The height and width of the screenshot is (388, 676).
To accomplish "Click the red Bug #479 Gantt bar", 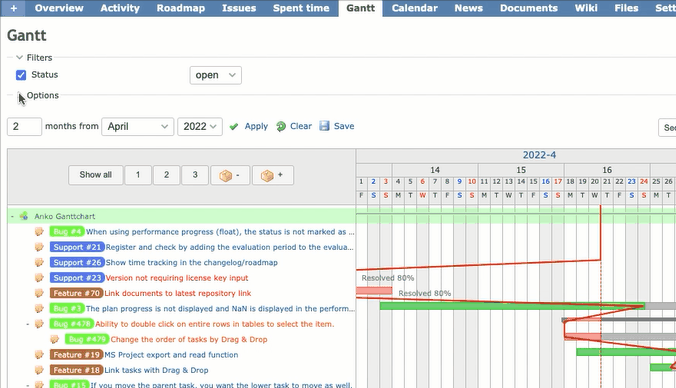I will coord(582,336).
